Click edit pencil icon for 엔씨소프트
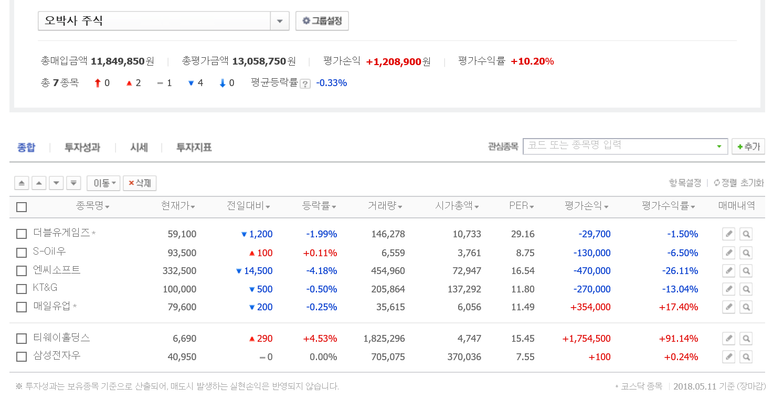773x399 pixels. tap(729, 271)
